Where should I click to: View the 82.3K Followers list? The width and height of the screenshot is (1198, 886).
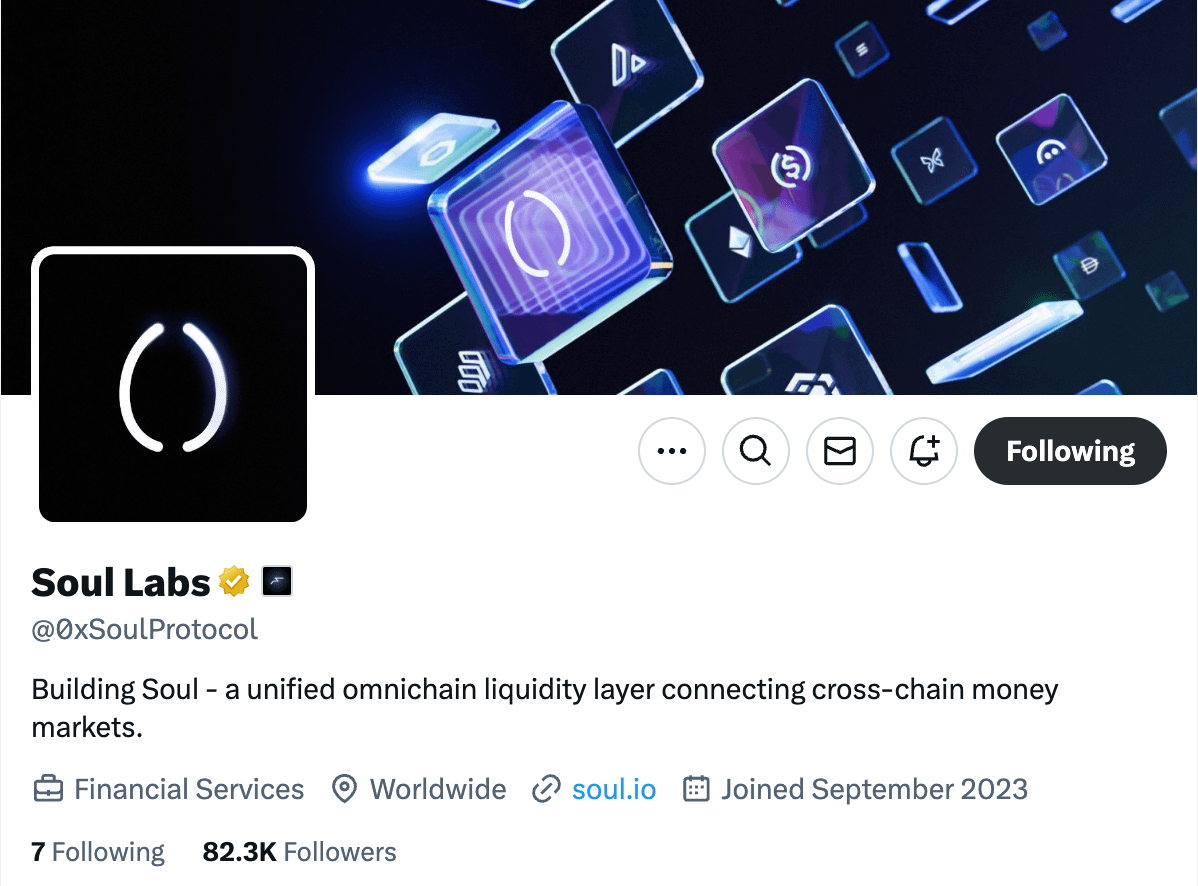click(x=300, y=852)
